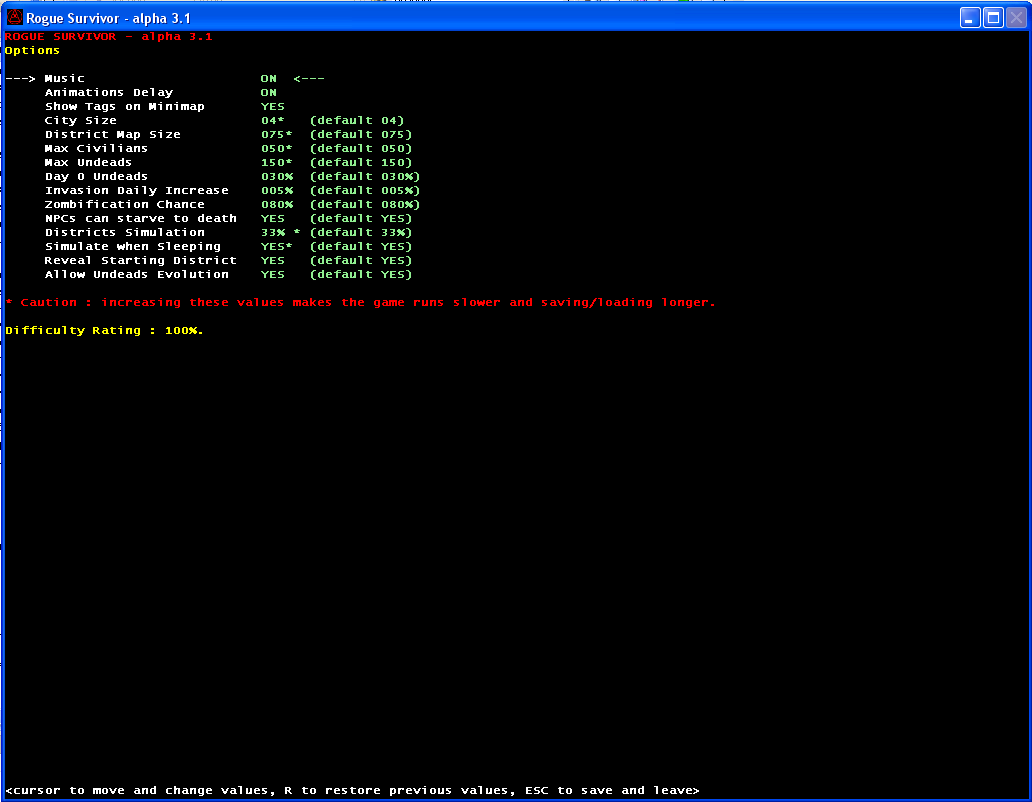
Task: Select the Animations Delay option
Action: tap(109, 92)
